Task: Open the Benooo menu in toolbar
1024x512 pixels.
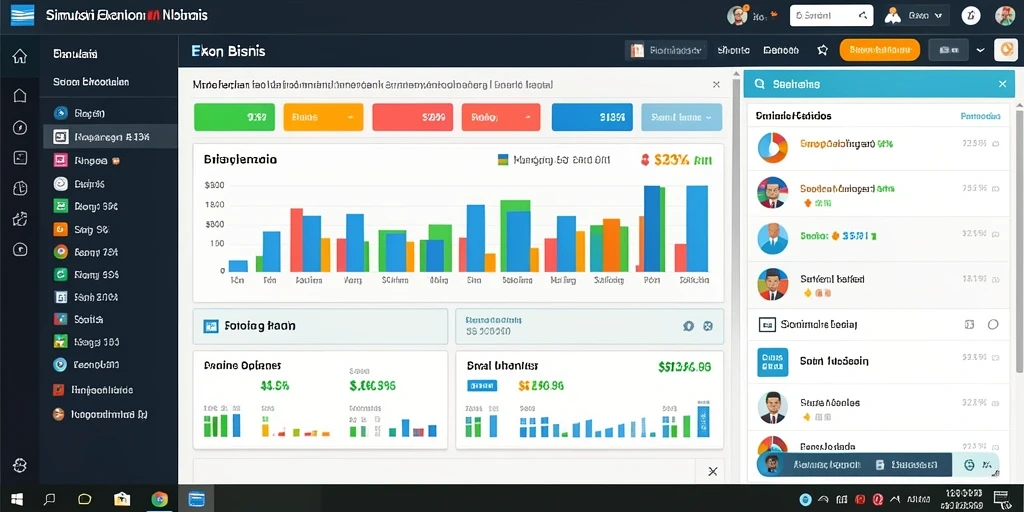Action: click(781, 50)
